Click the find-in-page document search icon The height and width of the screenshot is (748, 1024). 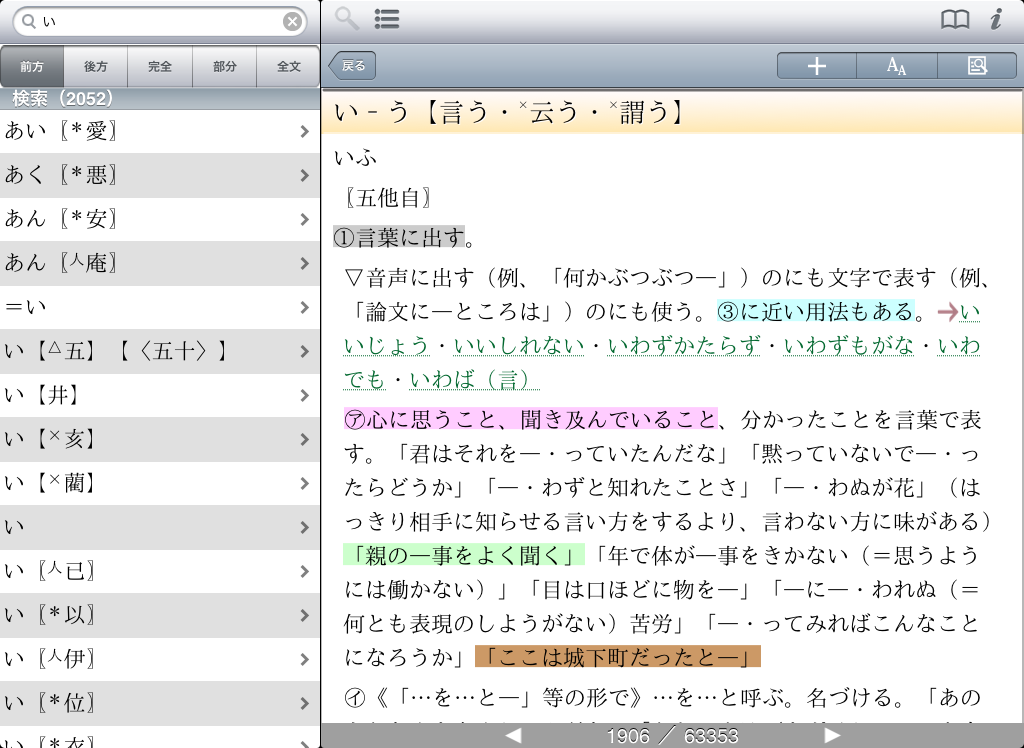[977, 66]
